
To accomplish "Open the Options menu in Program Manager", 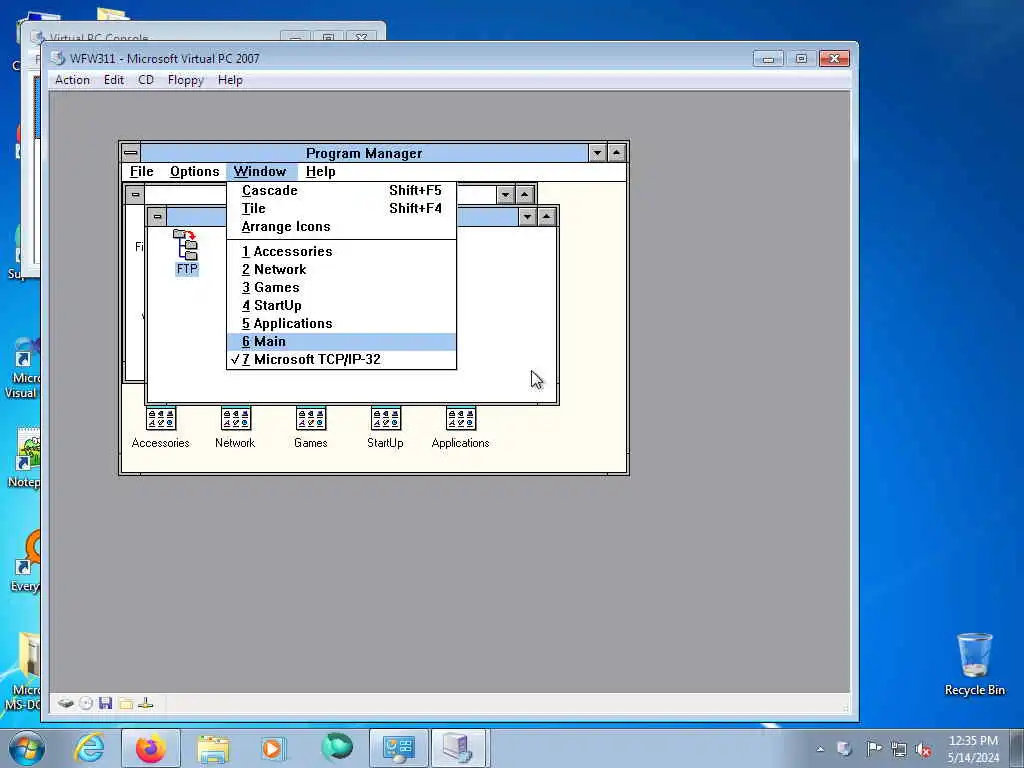I will [195, 171].
